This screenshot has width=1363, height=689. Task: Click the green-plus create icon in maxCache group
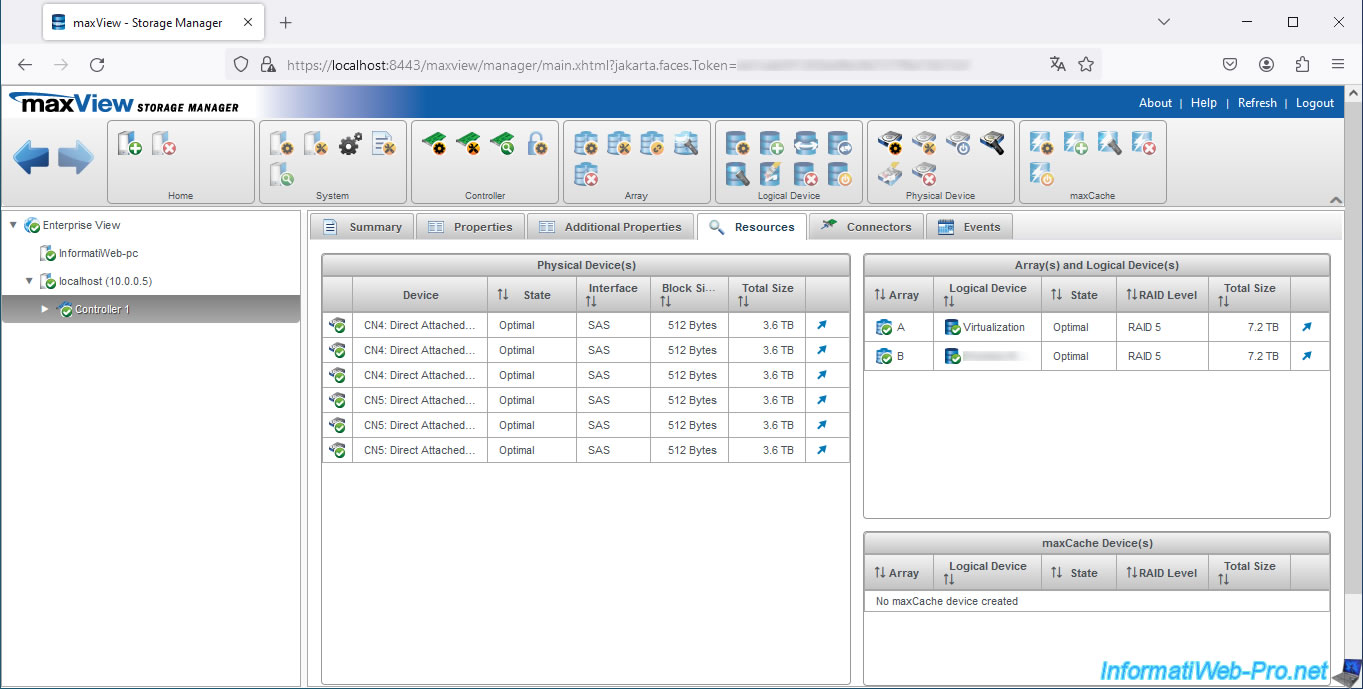click(x=1075, y=145)
